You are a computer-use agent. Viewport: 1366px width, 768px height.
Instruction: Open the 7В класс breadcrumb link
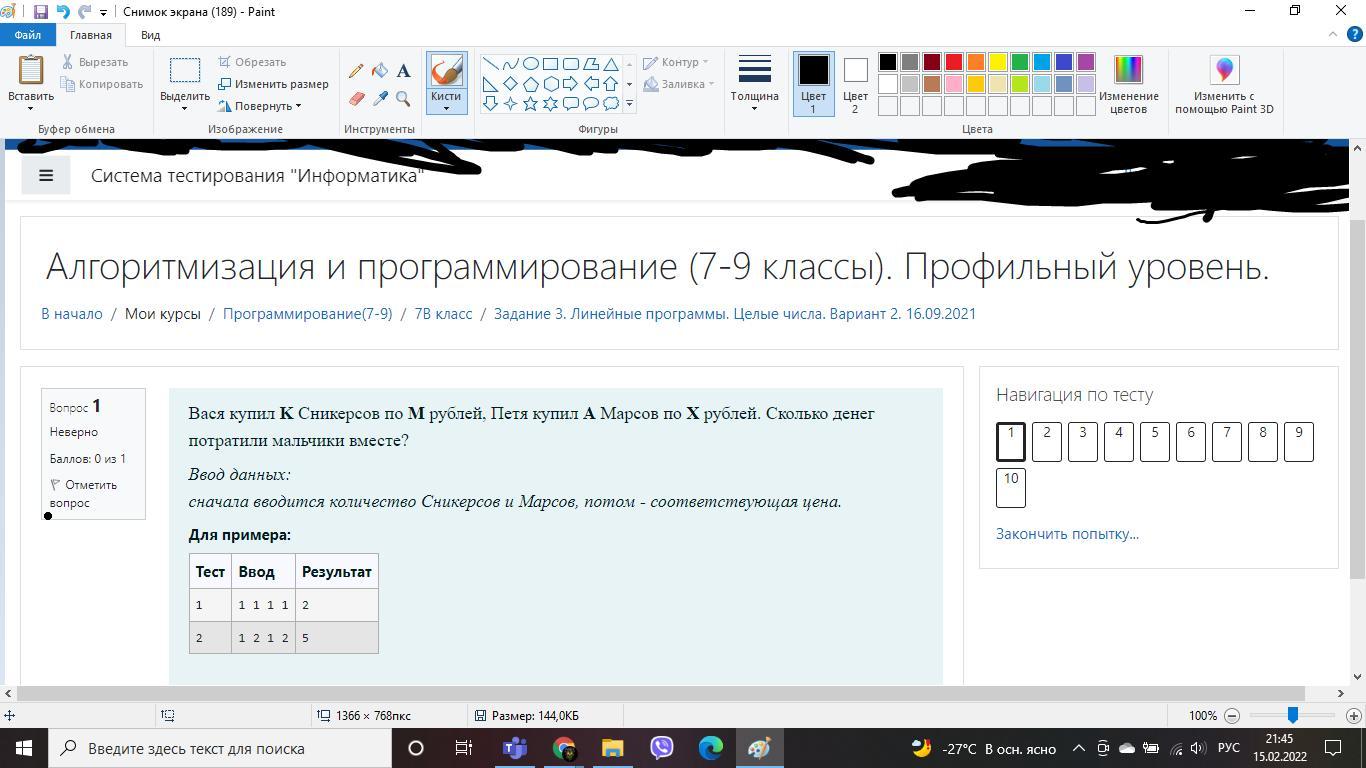tap(443, 314)
